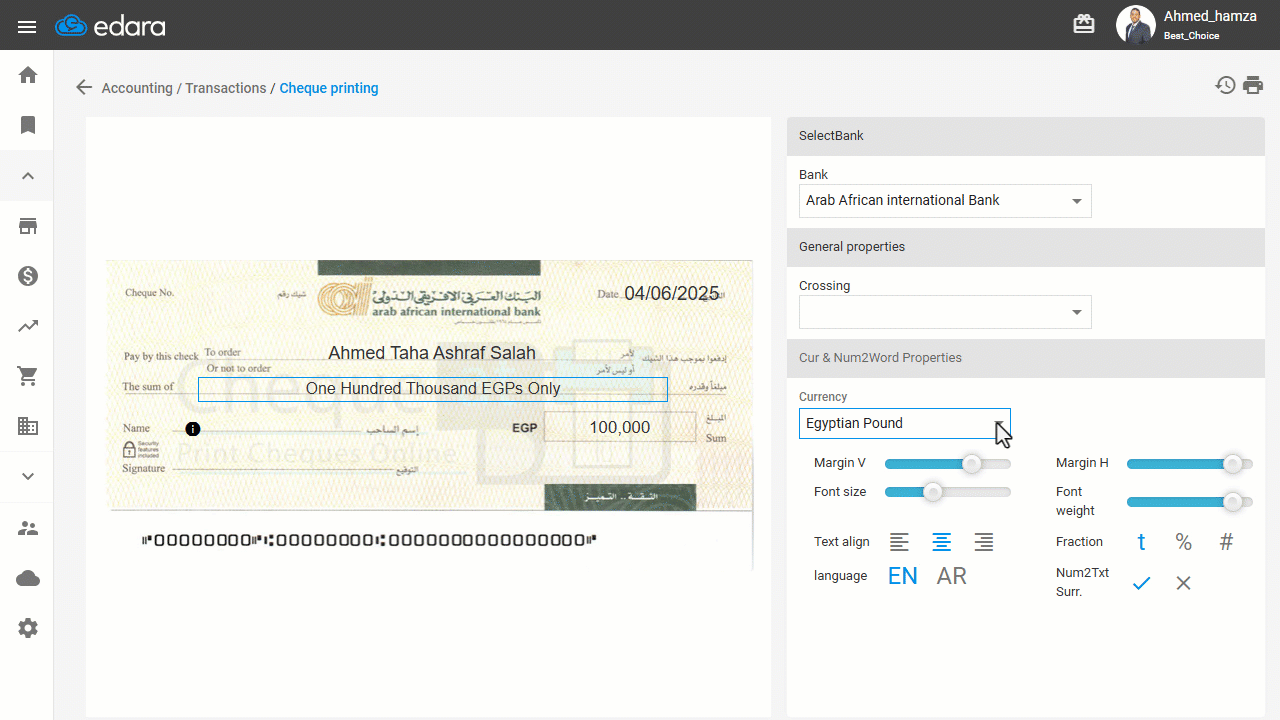Open the trending chart sidebar icon
The width and height of the screenshot is (1280, 720).
click(x=28, y=326)
